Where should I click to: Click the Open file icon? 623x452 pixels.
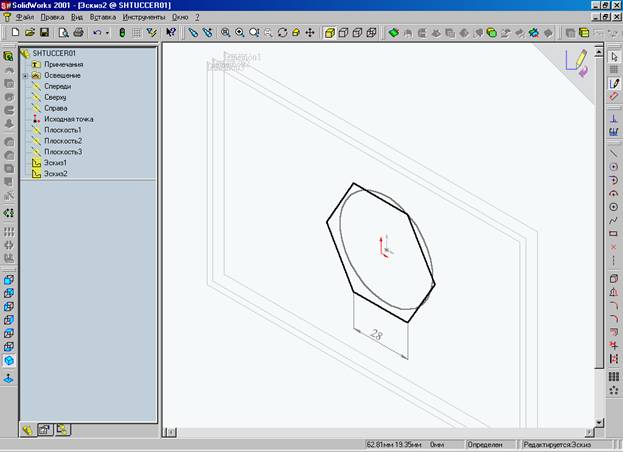pos(31,33)
